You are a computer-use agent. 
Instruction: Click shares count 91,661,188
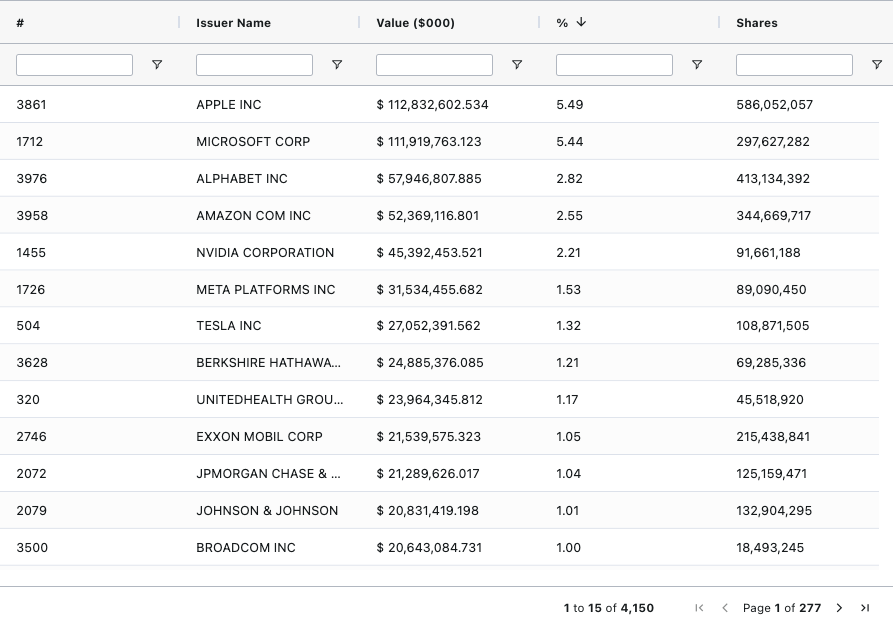768,253
